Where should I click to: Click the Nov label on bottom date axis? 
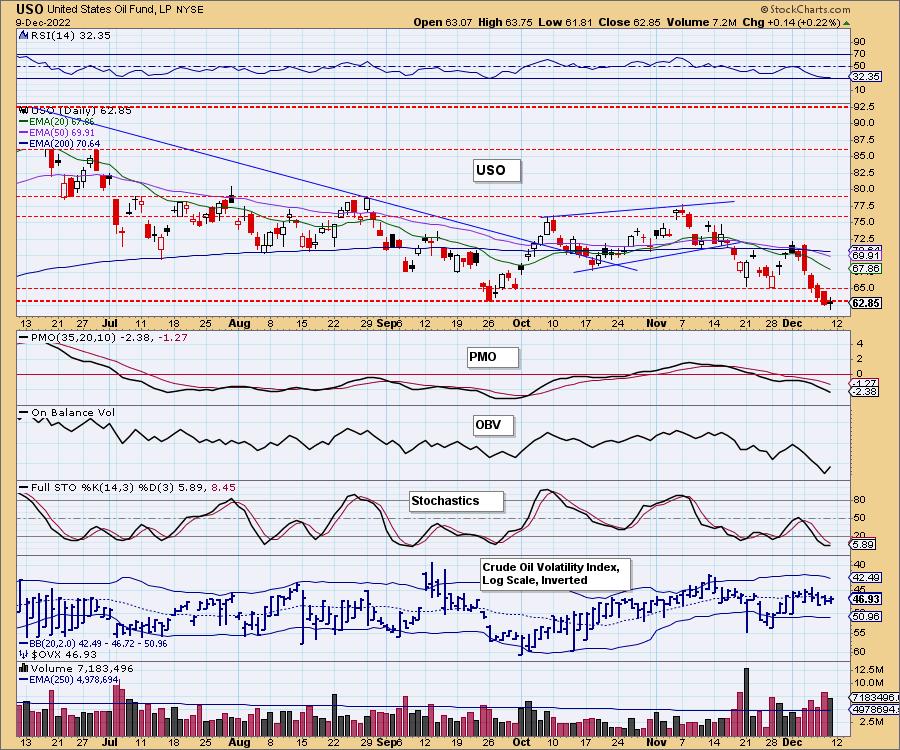[656, 742]
